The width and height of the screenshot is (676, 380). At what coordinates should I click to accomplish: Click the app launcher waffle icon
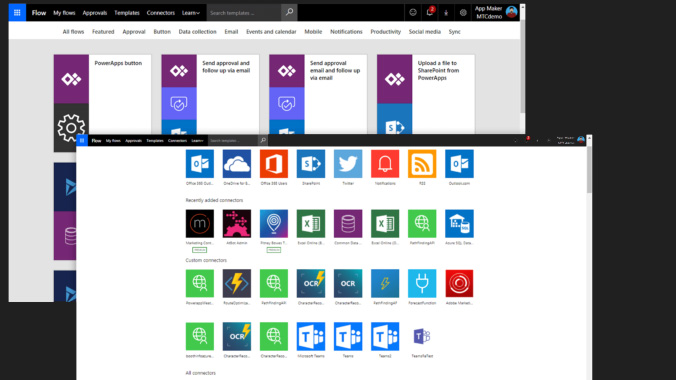(17, 13)
